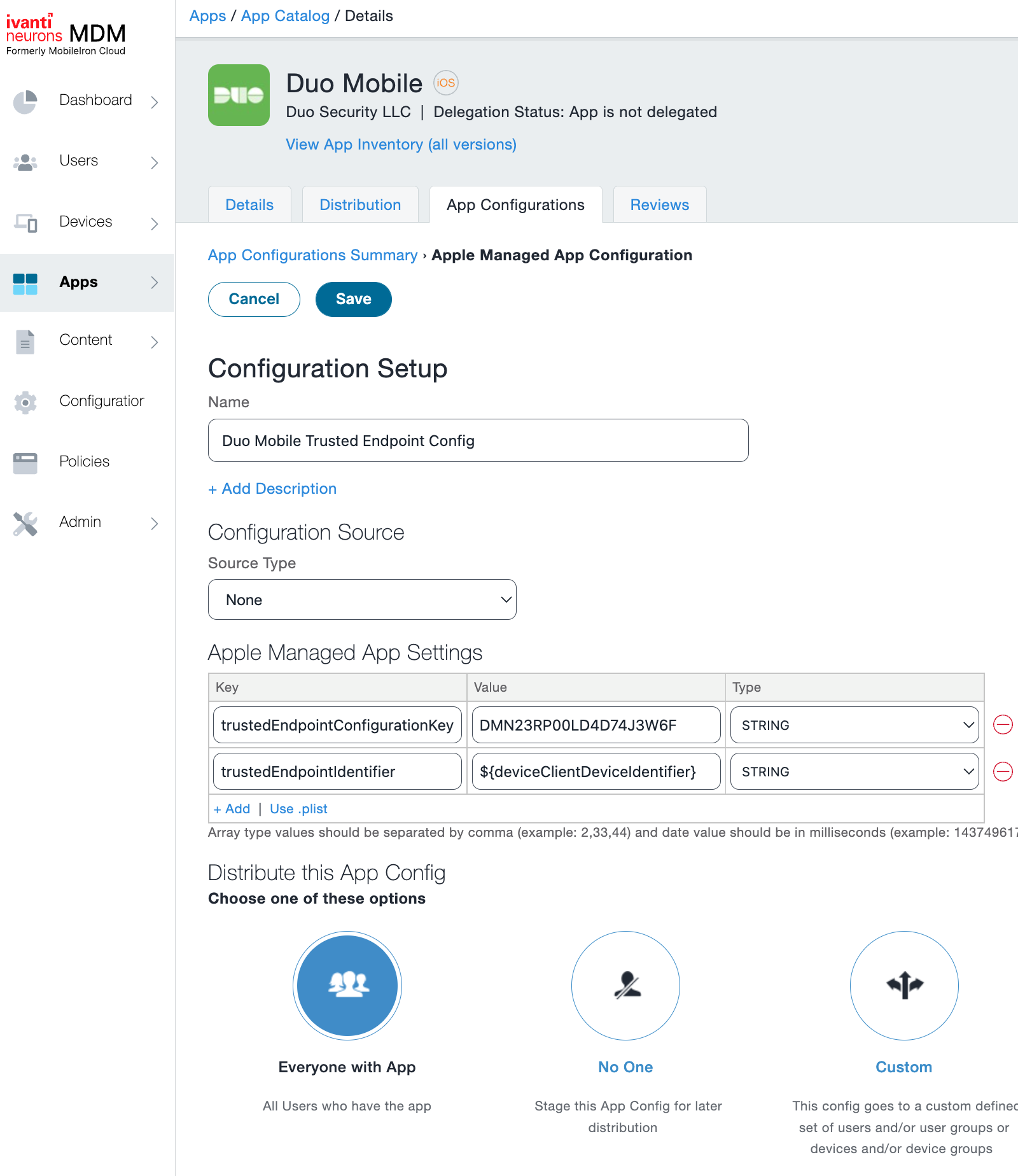The image size is (1018, 1176).
Task: Open the STRING type dropdown for trustedEndpointIdentifier
Action: 854,771
